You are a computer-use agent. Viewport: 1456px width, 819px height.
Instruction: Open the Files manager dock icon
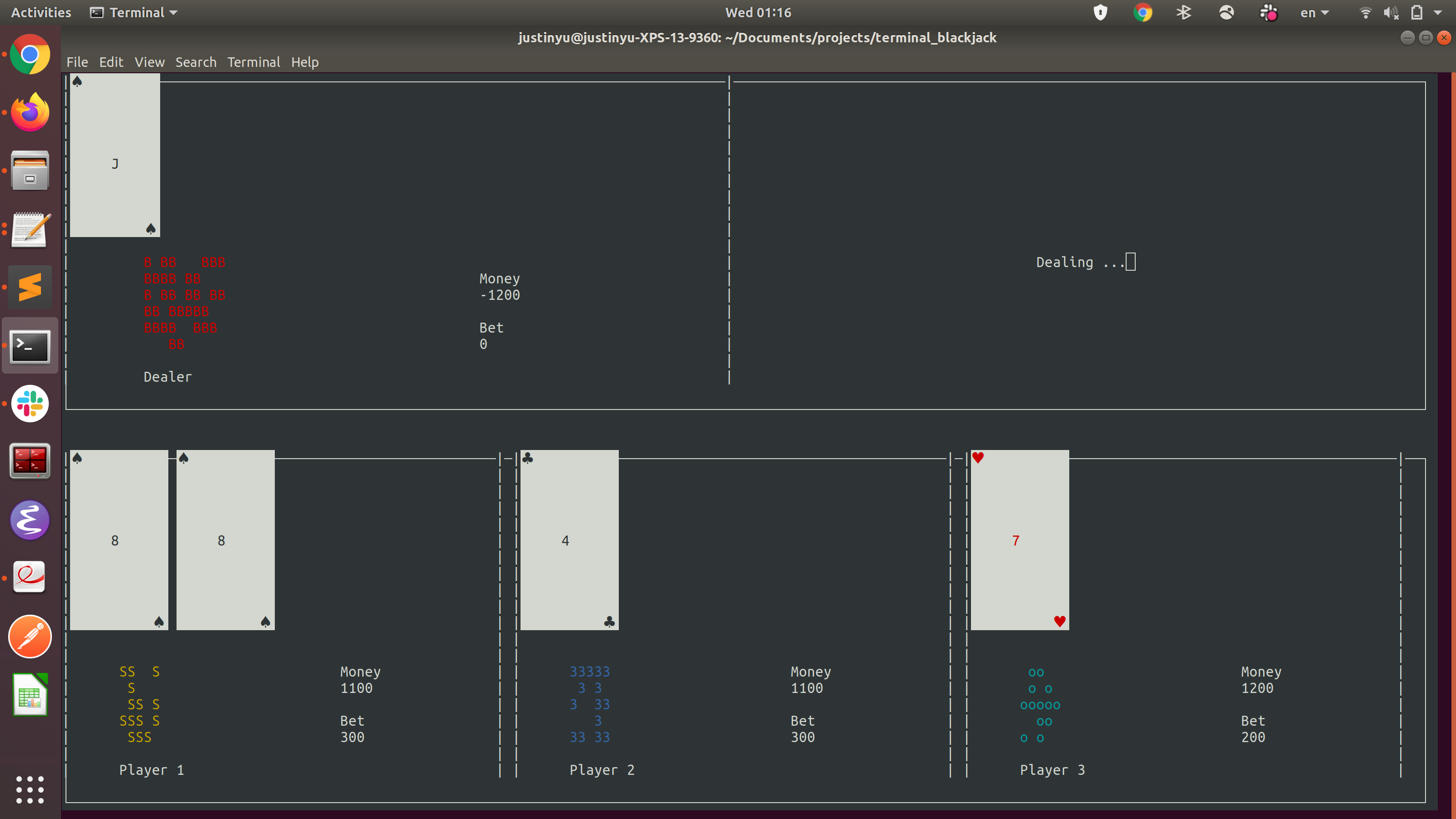click(30, 171)
